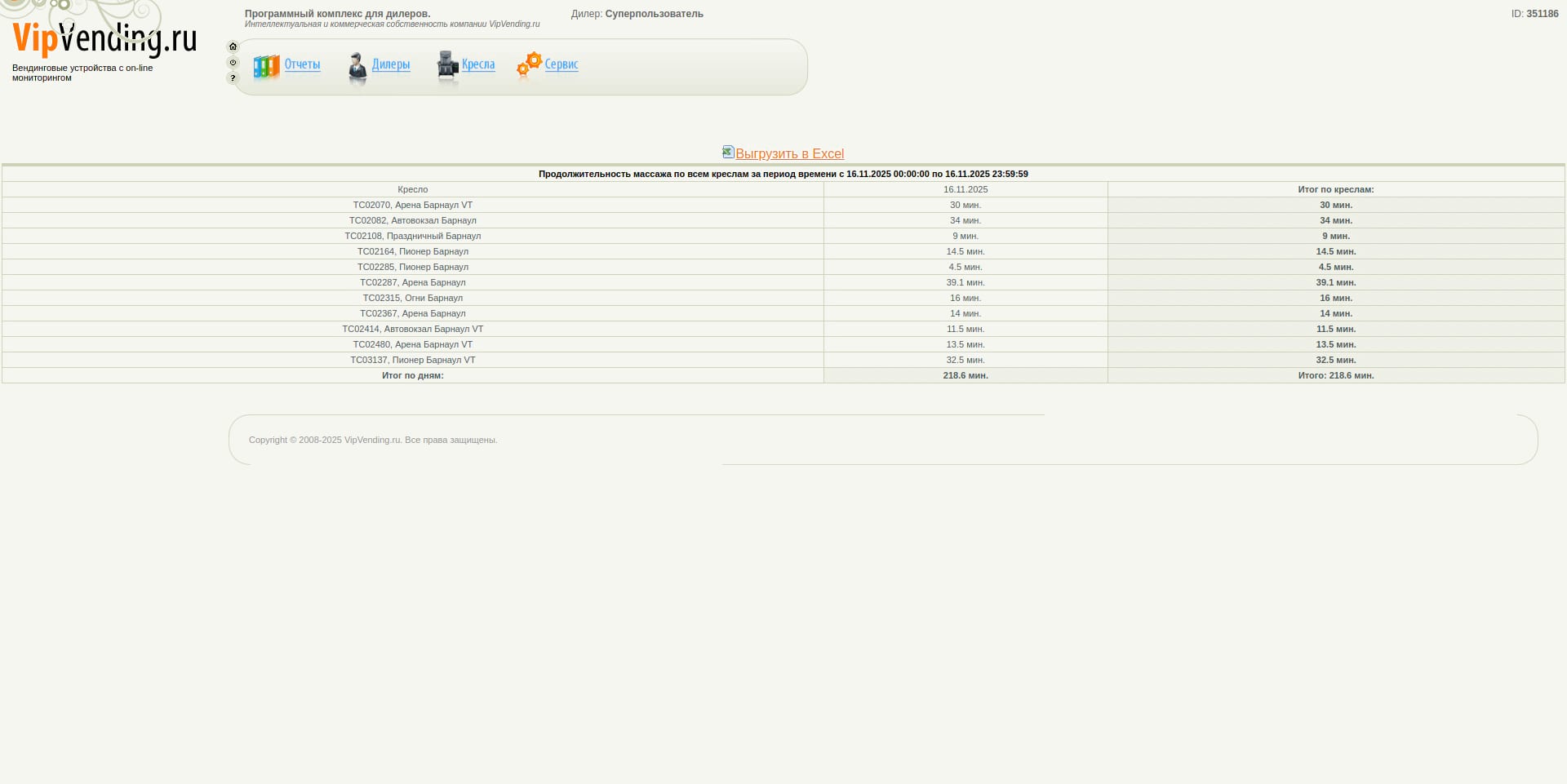1567x784 pixels.
Task: Open help via question mark icon
Action: (233, 78)
